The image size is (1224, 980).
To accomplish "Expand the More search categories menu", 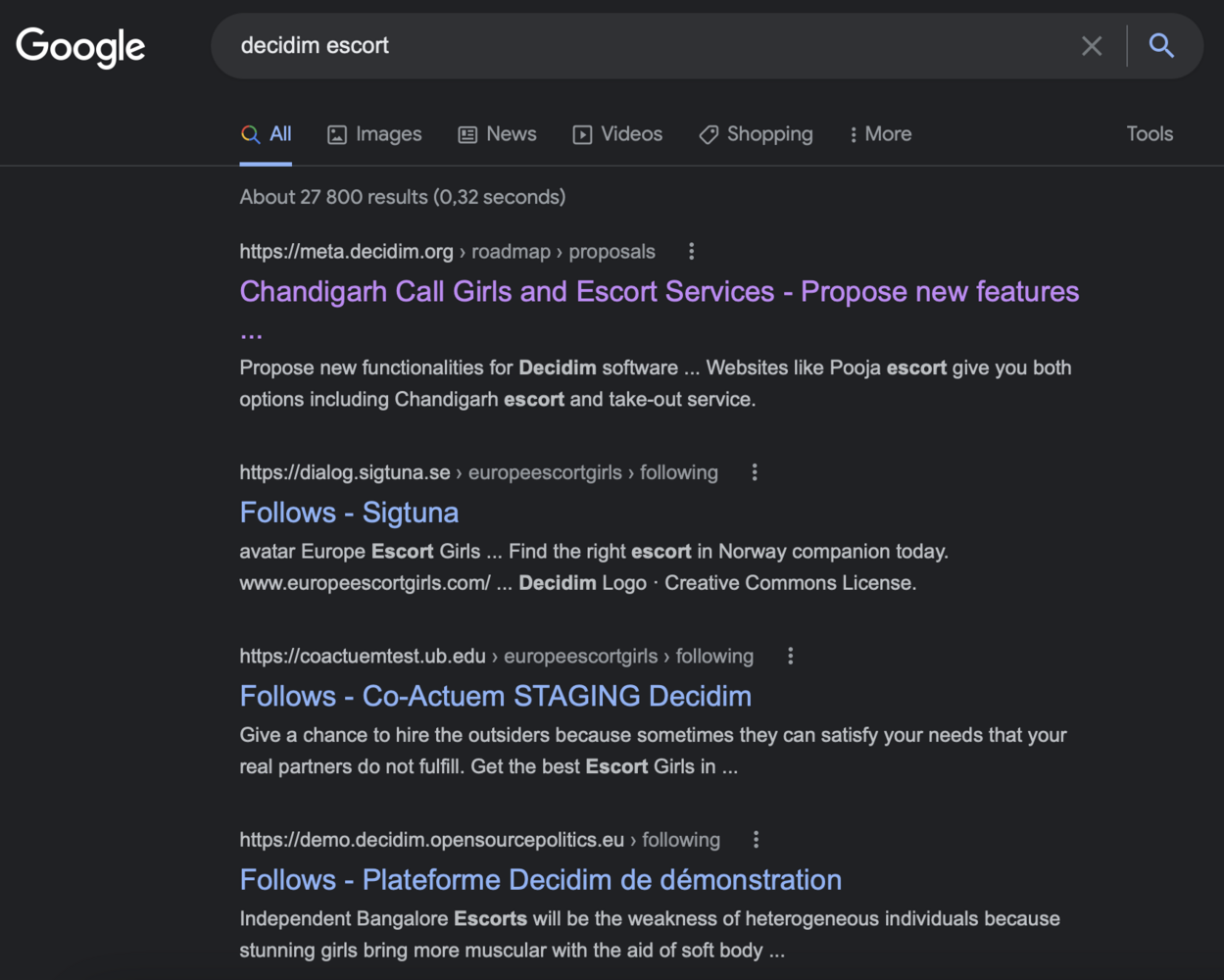I will click(880, 134).
